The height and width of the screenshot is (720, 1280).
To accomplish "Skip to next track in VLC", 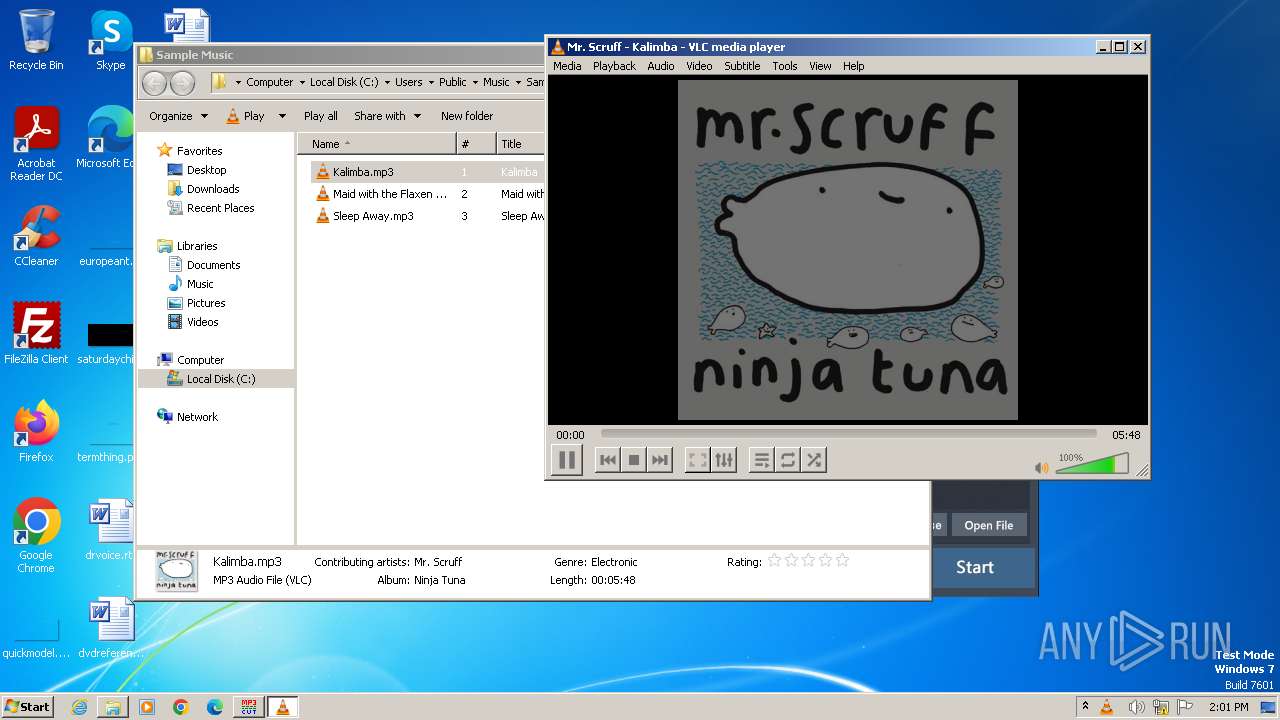I will tap(660, 460).
